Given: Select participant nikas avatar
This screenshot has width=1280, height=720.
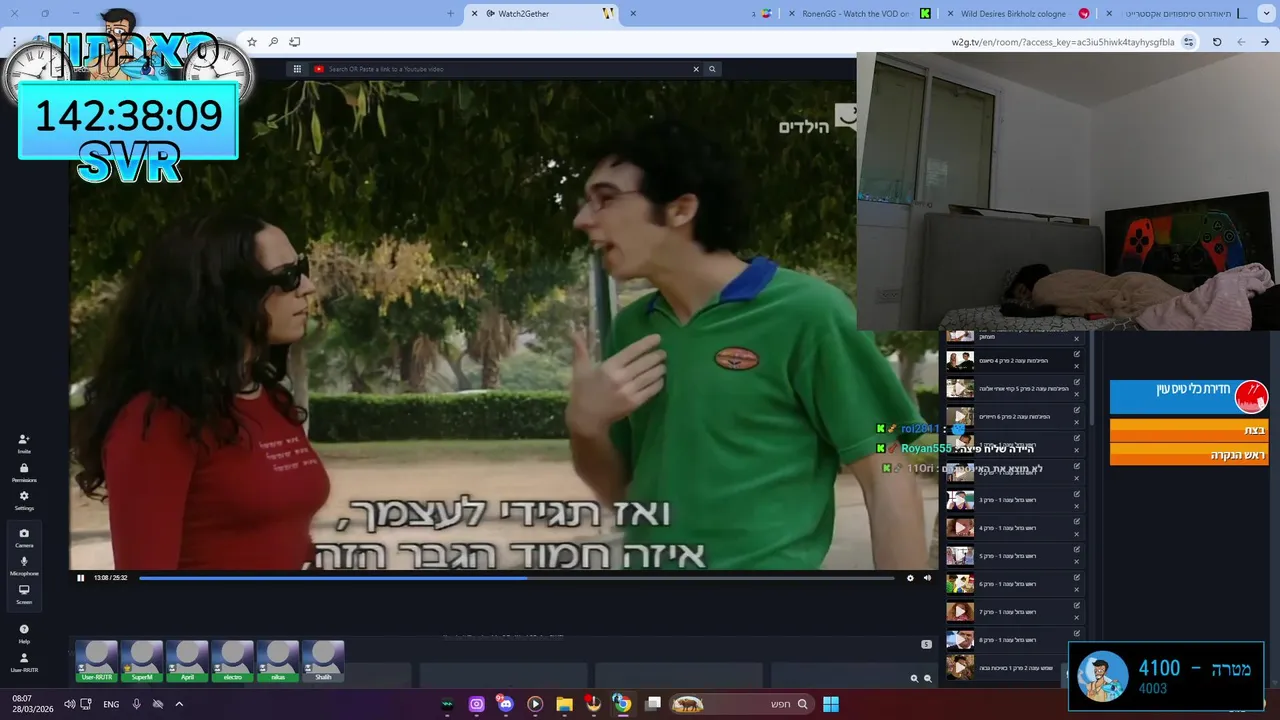Looking at the screenshot, I should point(278,661).
